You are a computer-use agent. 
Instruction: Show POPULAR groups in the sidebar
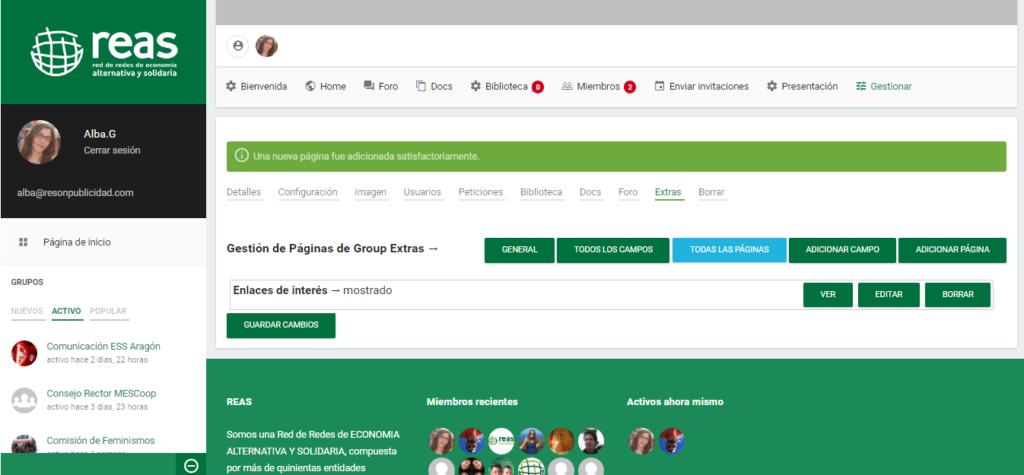[x=108, y=311]
